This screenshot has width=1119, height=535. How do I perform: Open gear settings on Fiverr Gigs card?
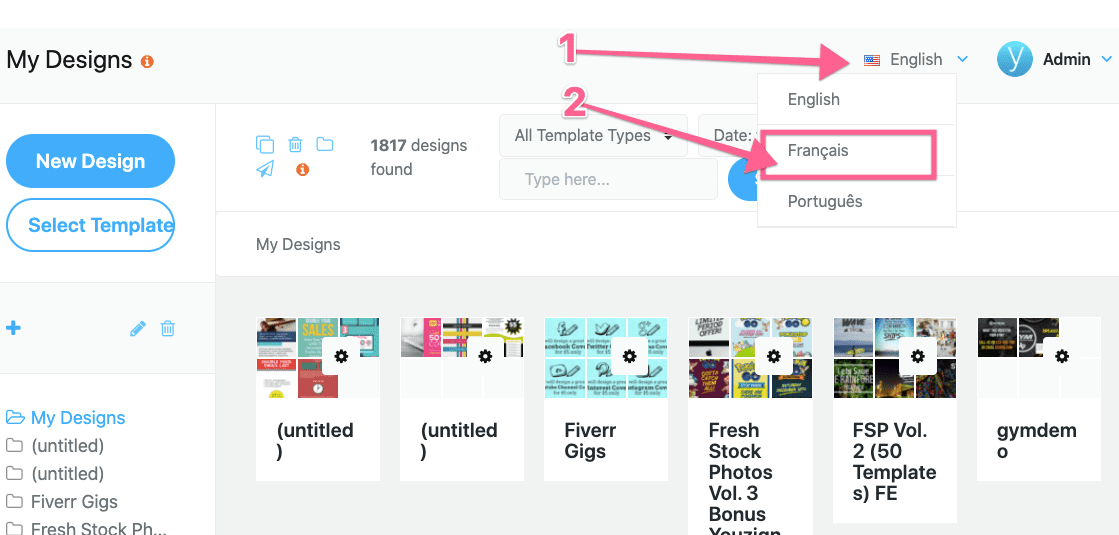[629, 356]
